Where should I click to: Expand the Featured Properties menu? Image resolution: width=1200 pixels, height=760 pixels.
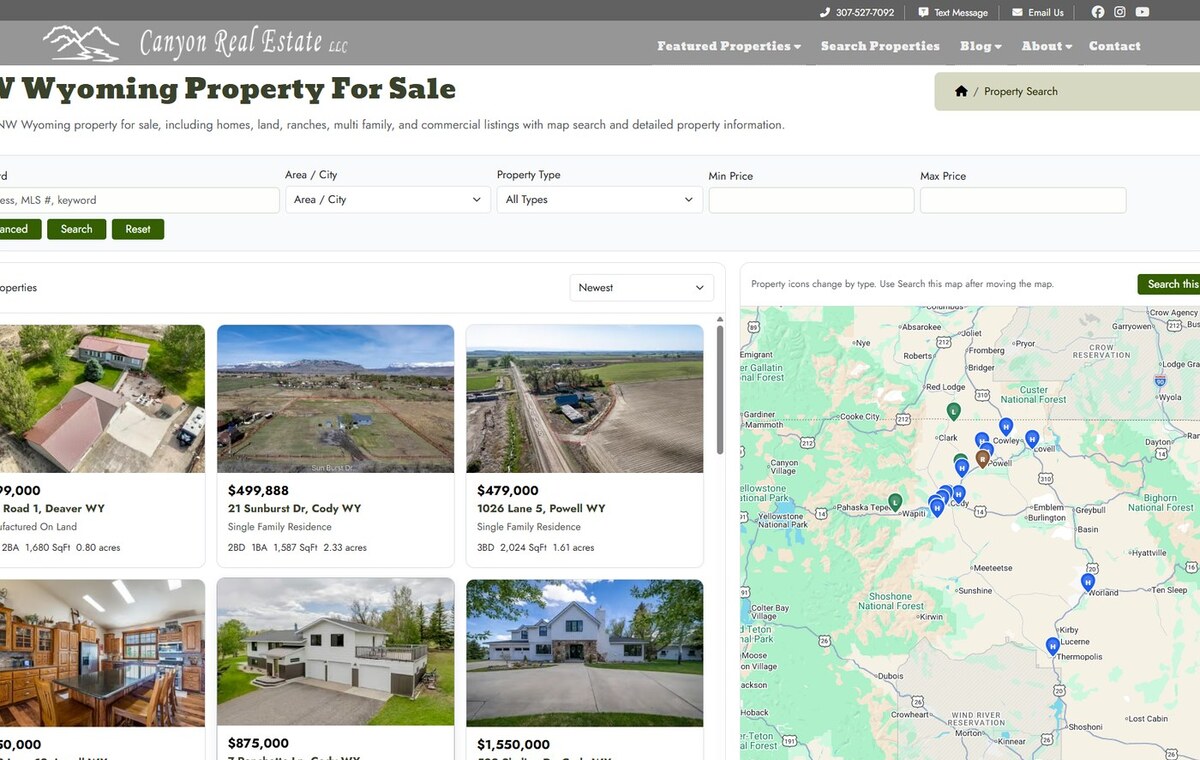[729, 46]
